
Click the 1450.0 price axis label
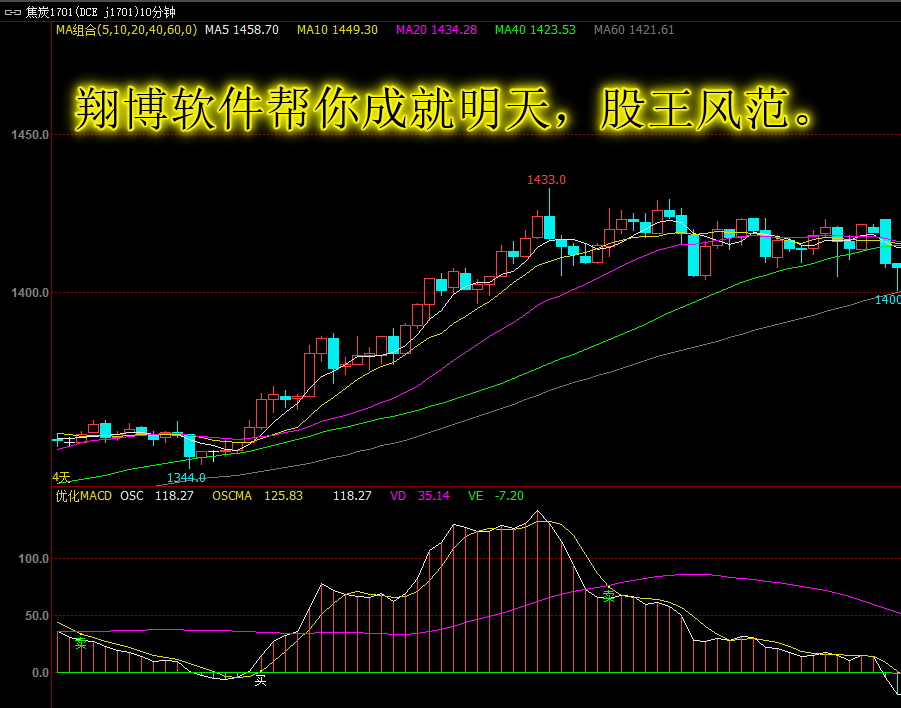pyautogui.click(x=30, y=134)
